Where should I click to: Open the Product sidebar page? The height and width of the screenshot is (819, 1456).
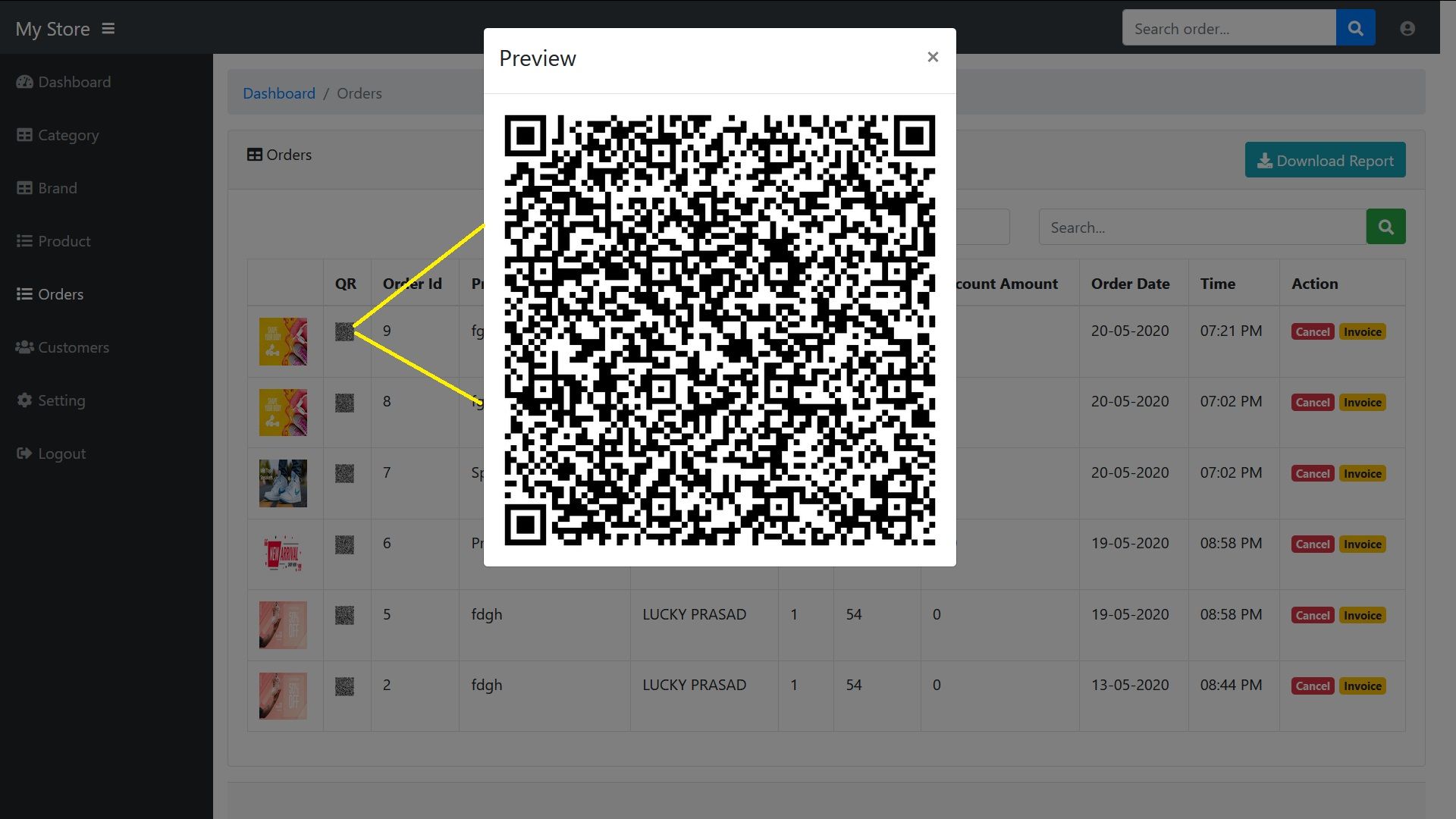click(x=53, y=241)
